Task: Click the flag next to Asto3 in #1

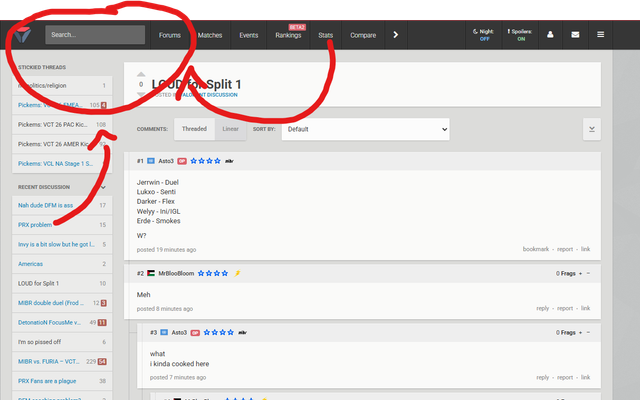Action: pyautogui.click(x=151, y=161)
